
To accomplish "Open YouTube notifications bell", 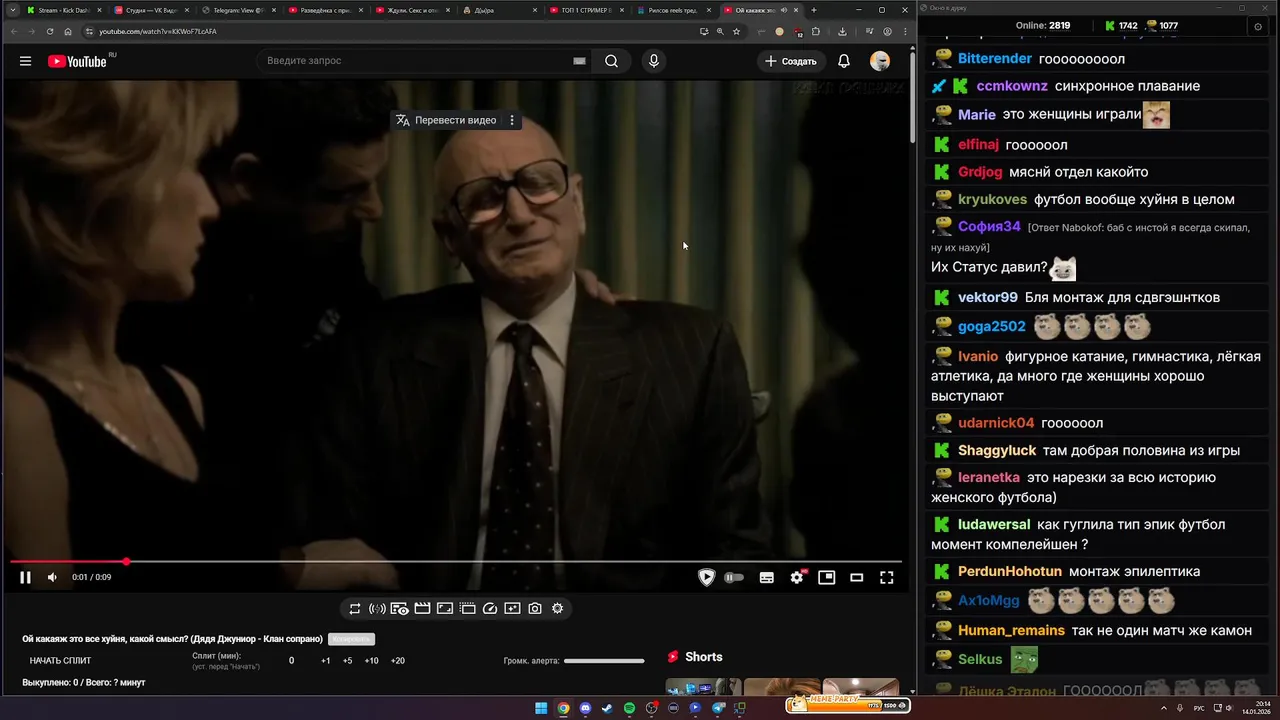I will tap(844, 61).
